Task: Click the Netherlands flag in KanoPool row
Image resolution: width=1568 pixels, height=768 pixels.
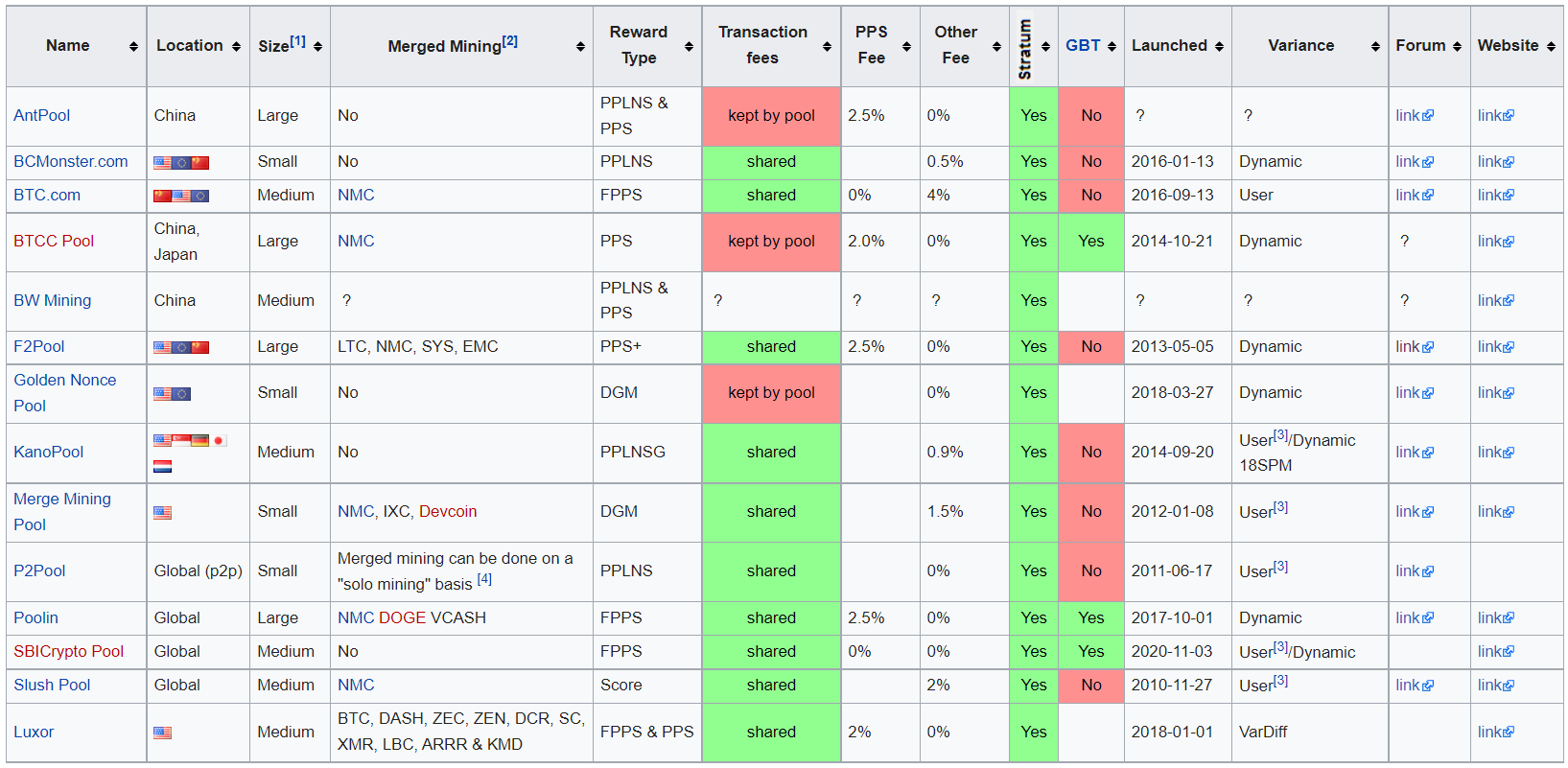Action: (x=163, y=467)
